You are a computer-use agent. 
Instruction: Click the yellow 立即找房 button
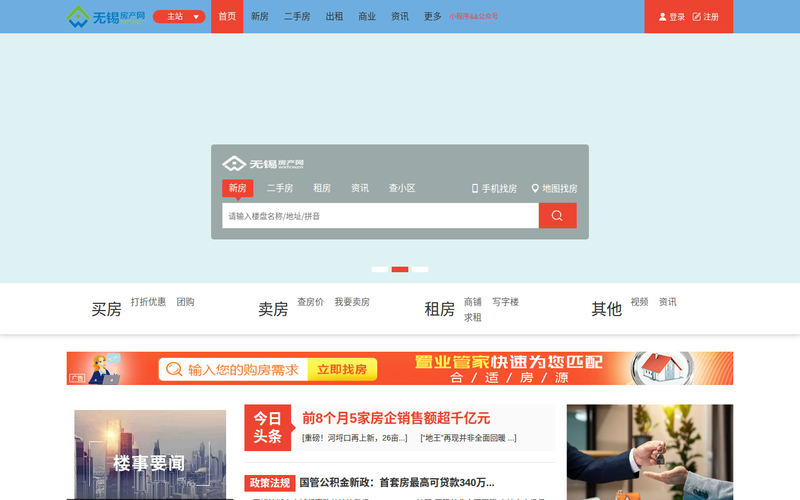pyautogui.click(x=342, y=369)
